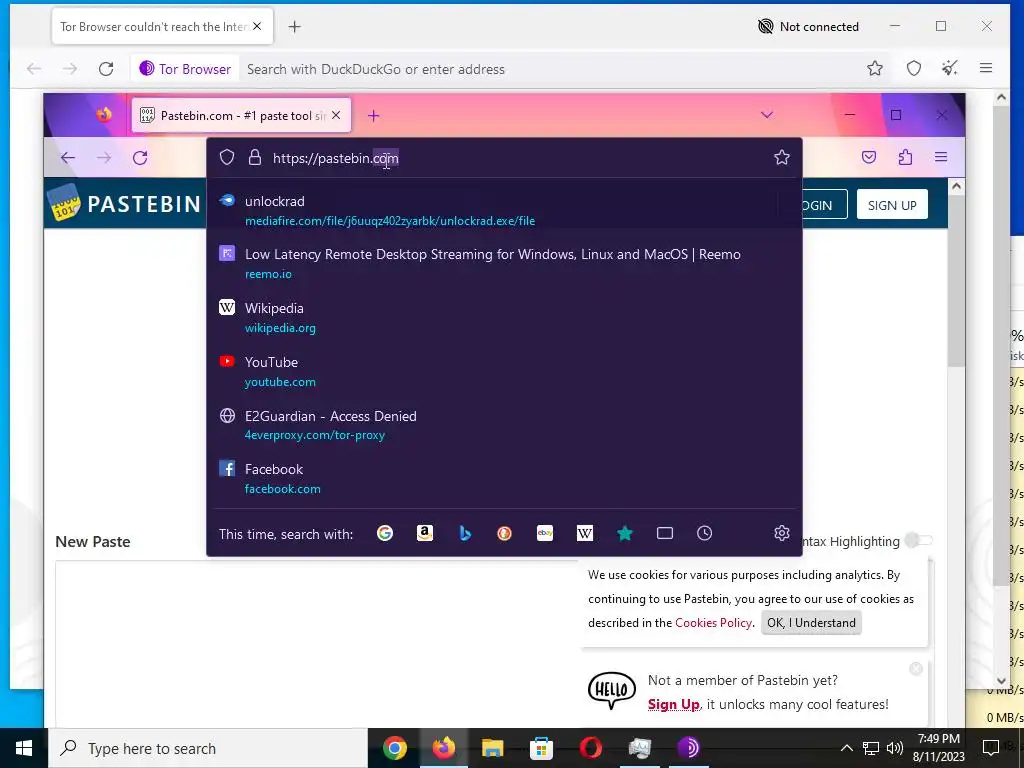Open Opera from taskbar

[590, 748]
